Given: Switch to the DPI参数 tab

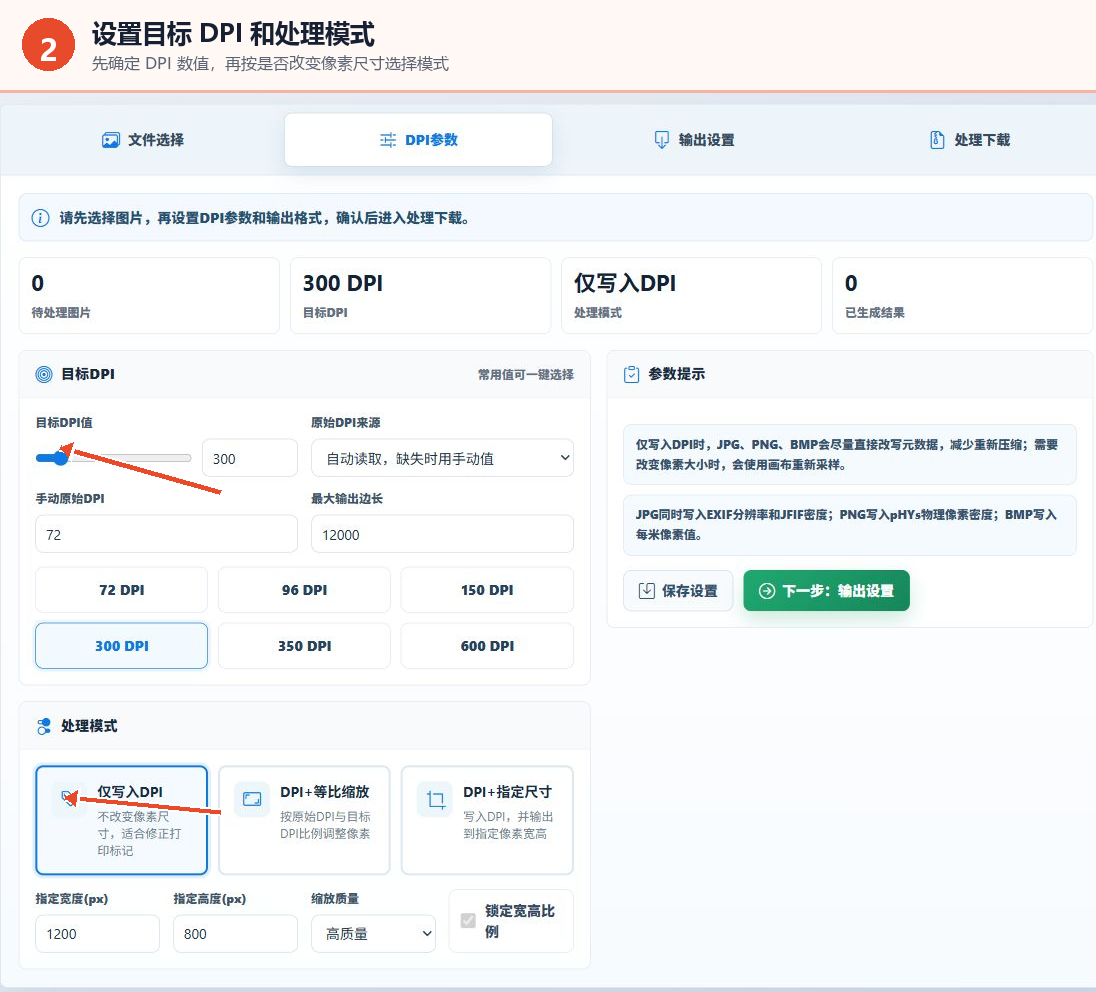Looking at the screenshot, I should click(x=418, y=140).
